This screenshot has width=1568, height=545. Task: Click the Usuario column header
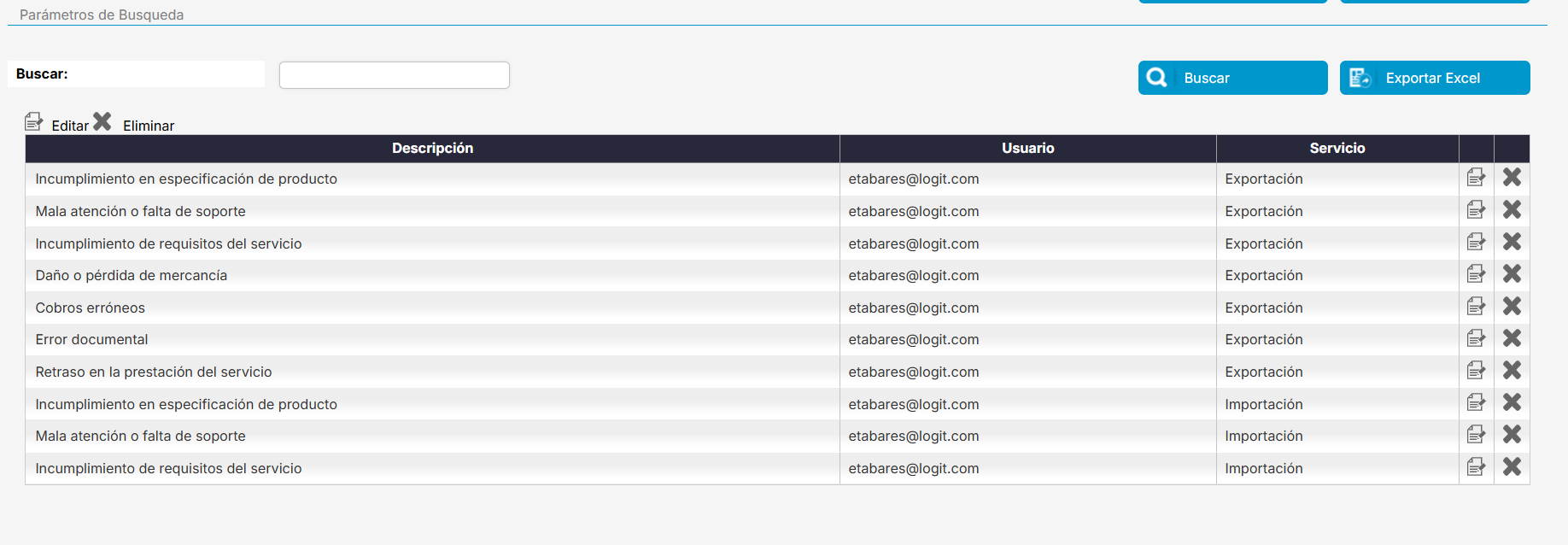1028,149
